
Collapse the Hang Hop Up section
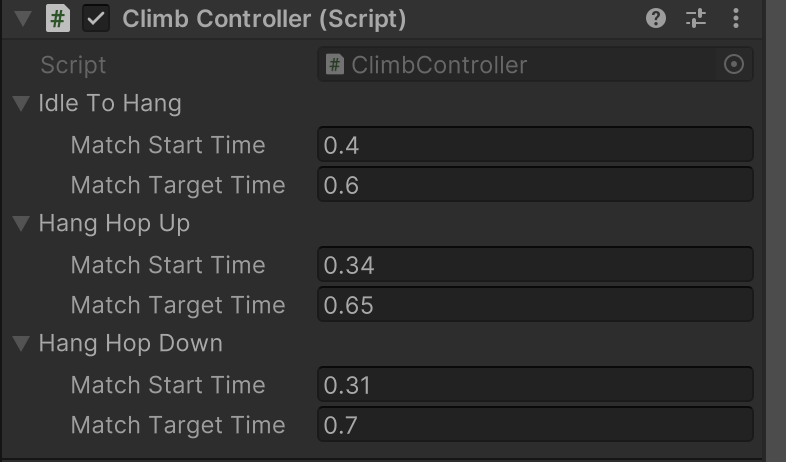(21, 224)
